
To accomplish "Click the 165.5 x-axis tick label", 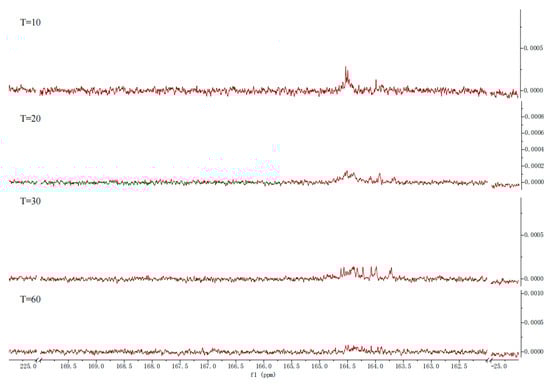I will 291,366.
